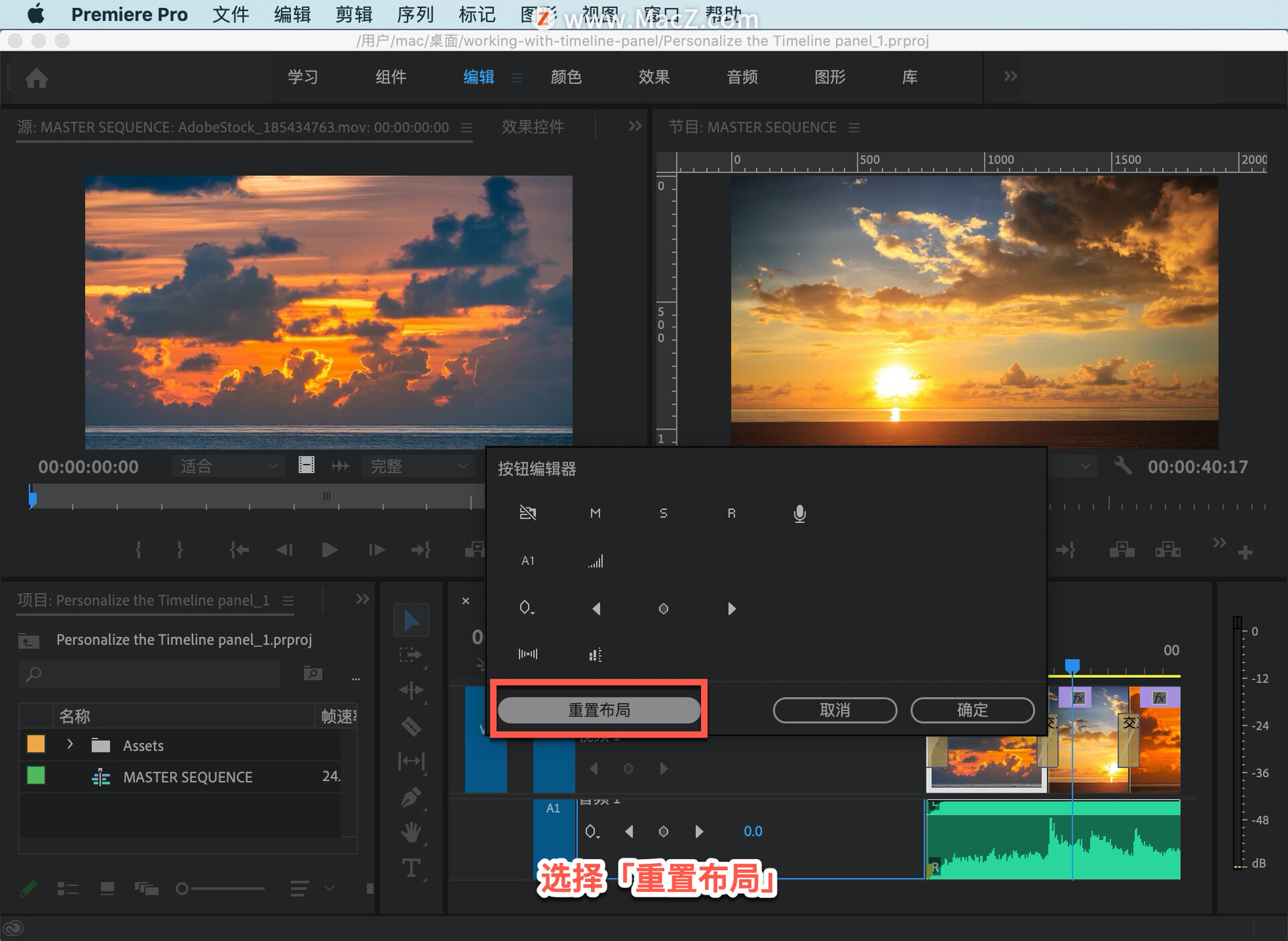Viewport: 1288px width, 941px height.
Task: Click the project search field
Action: click(x=151, y=674)
